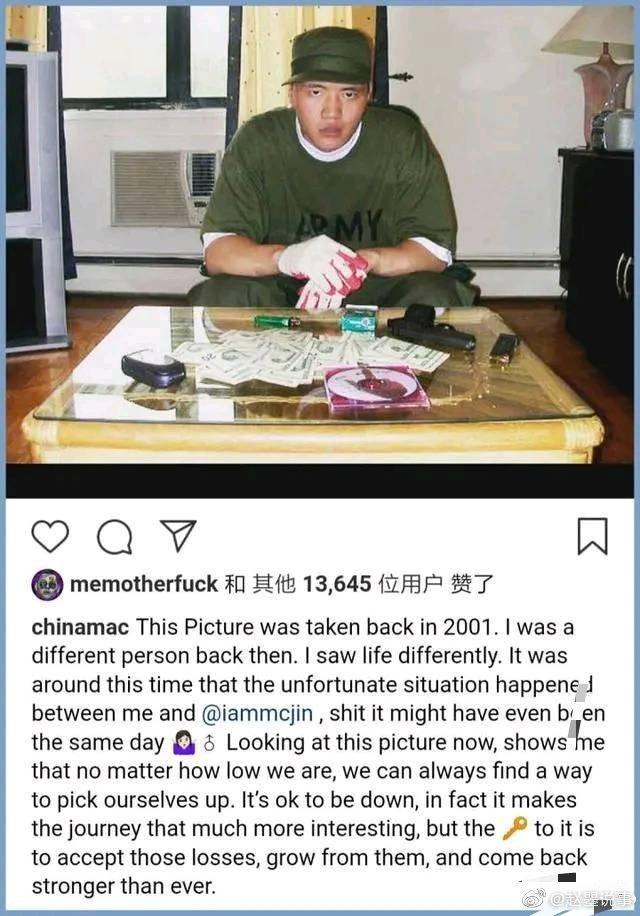Tap the main post photo of seated man

(x=319, y=234)
